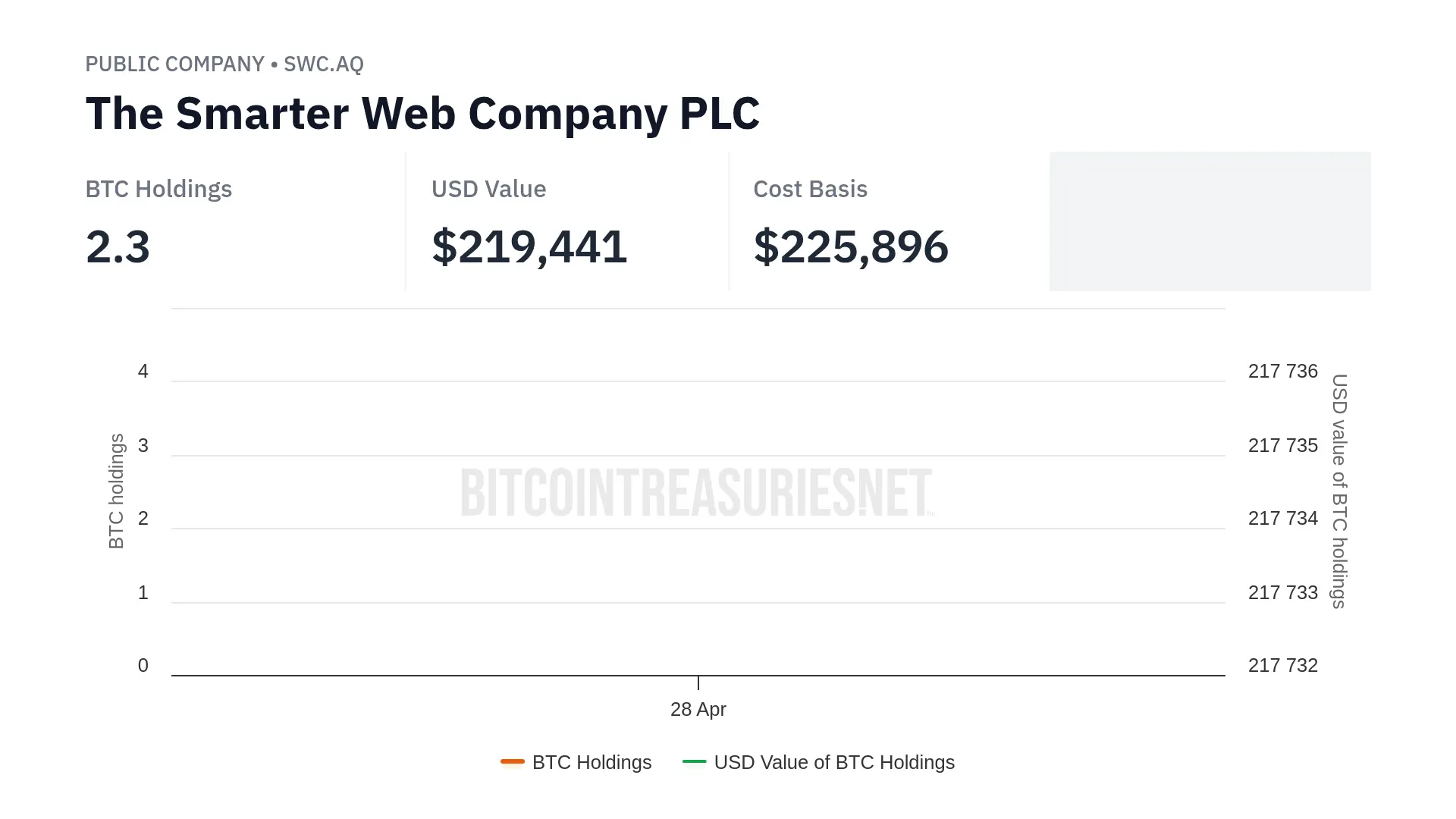Click the left axis label 4

[143, 372]
